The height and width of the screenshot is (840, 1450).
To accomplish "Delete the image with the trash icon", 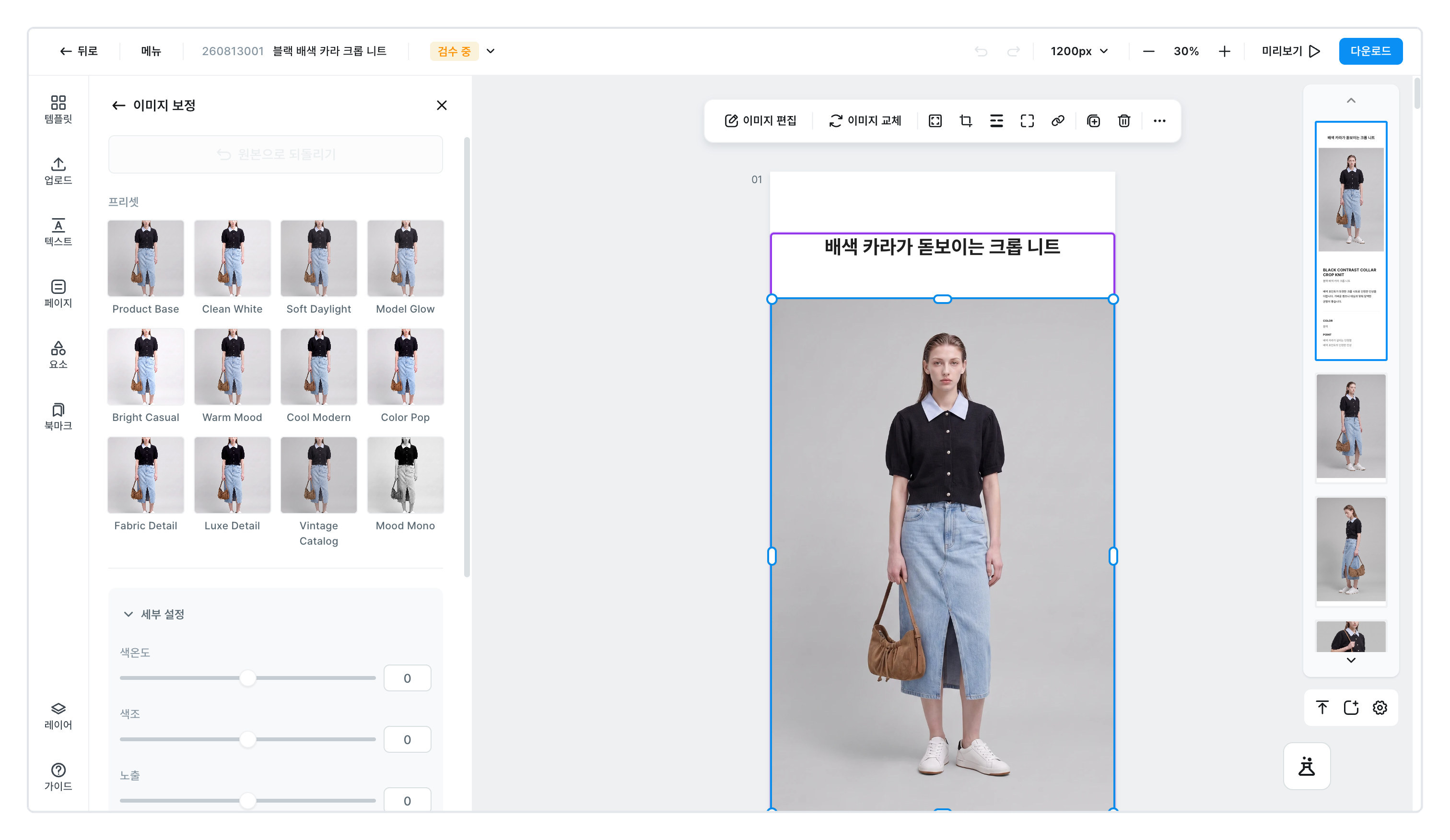I will click(x=1124, y=121).
